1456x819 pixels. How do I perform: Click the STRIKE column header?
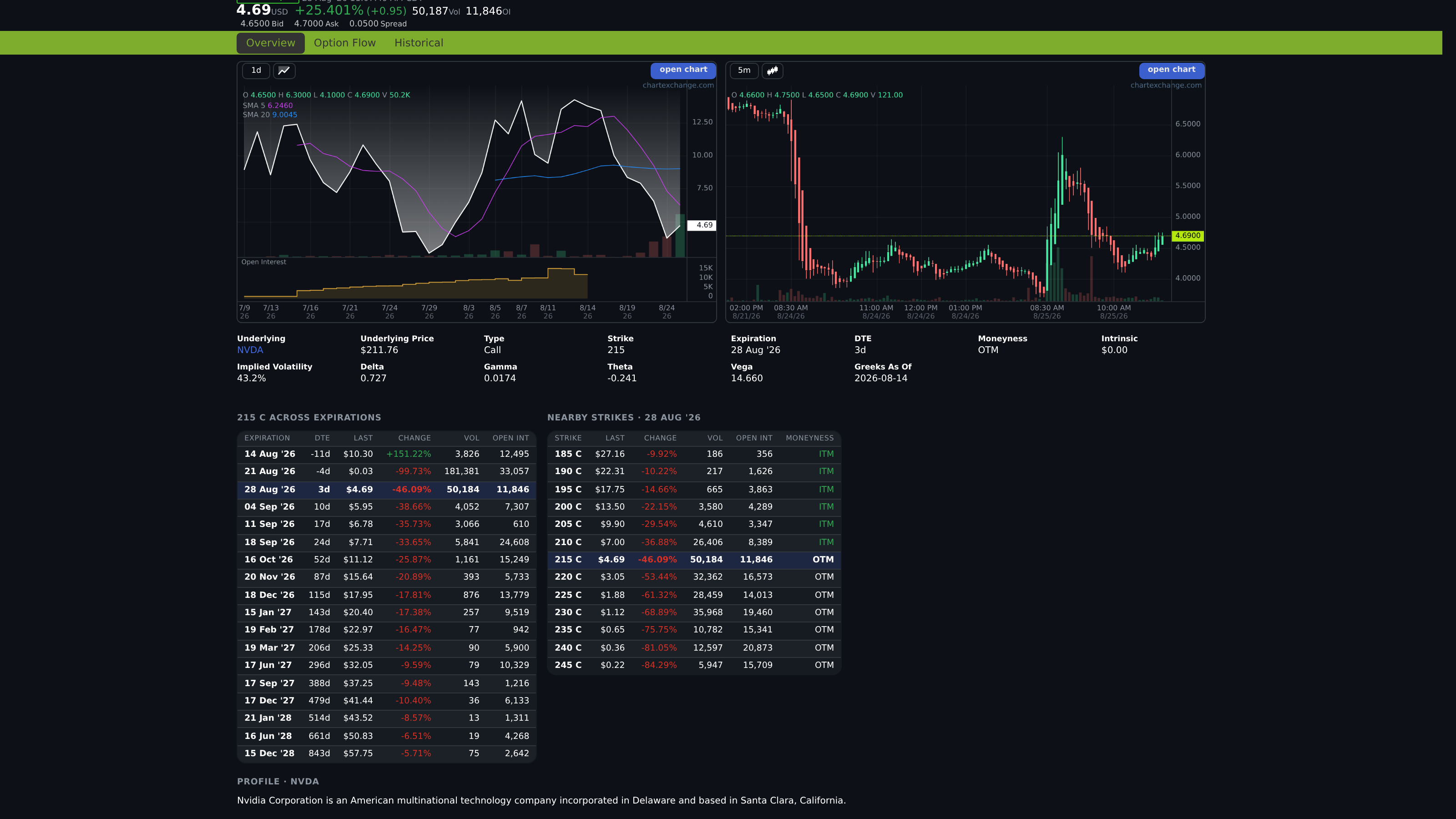point(568,438)
